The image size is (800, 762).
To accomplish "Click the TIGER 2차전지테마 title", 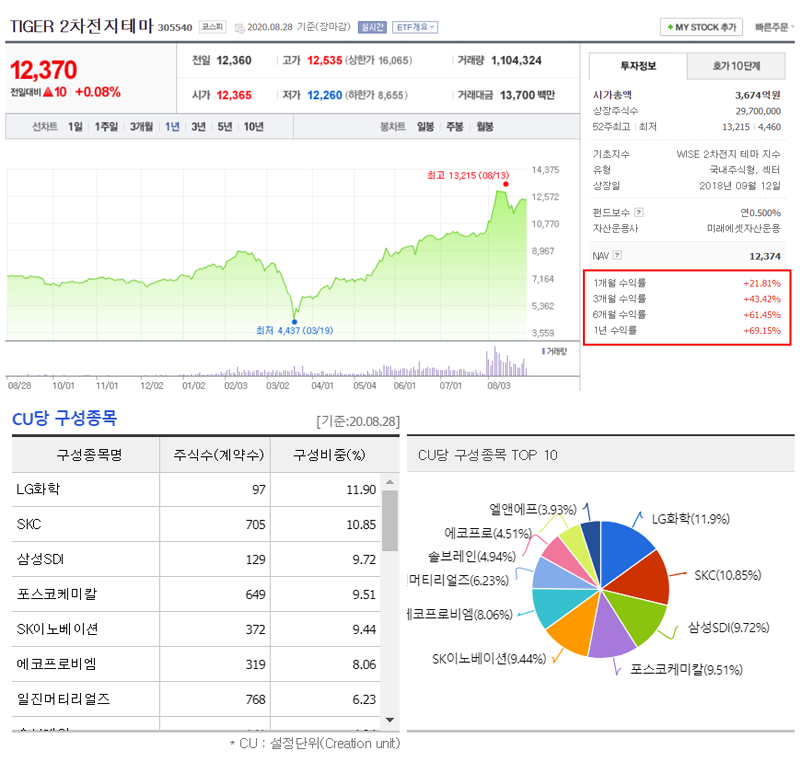I will click(82, 26).
